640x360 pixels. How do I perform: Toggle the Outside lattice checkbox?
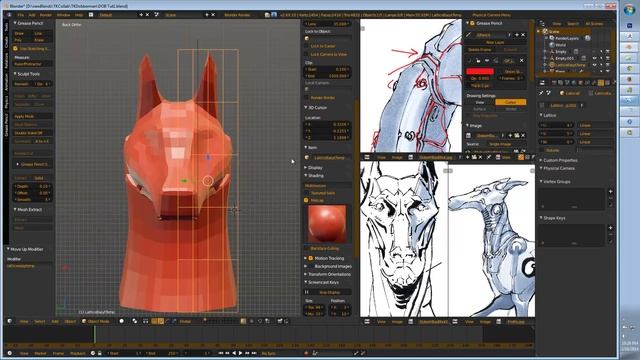pyautogui.click(x=542, y=151)
